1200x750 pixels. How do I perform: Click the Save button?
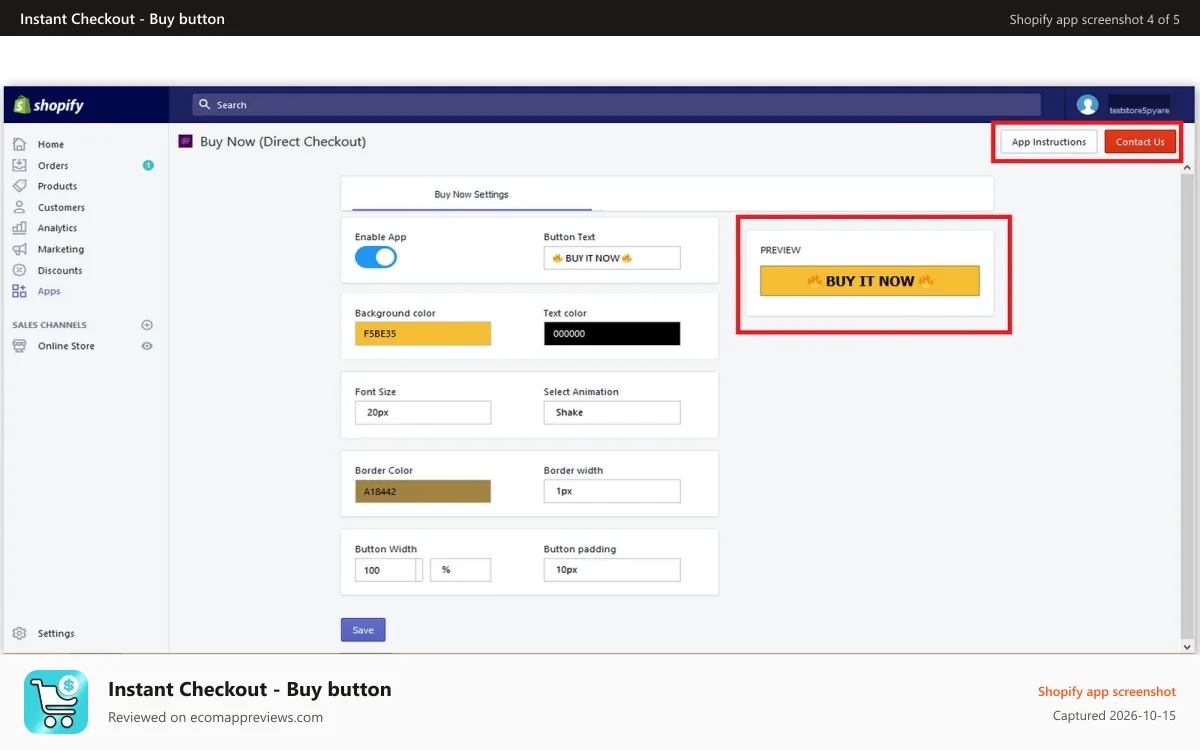[363, 630]
